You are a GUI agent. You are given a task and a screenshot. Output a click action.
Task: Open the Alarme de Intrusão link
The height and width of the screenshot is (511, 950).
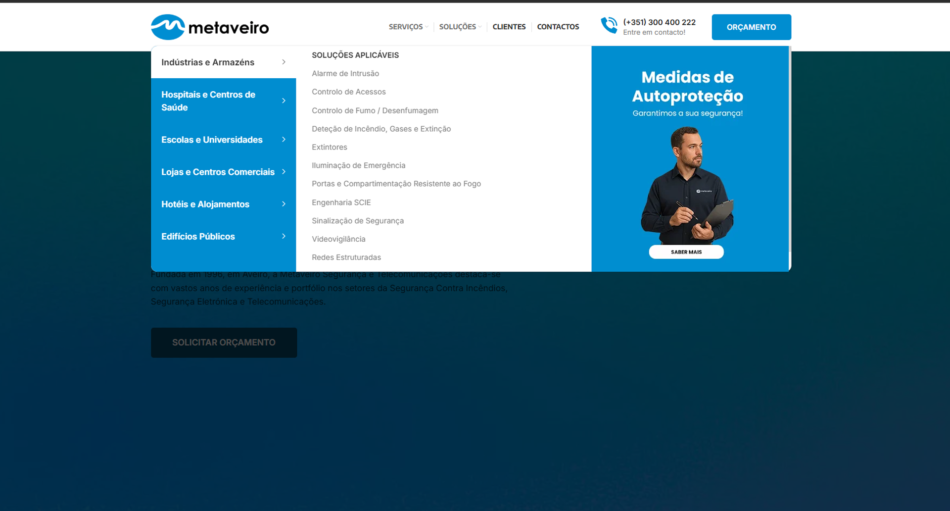(345, 74)
